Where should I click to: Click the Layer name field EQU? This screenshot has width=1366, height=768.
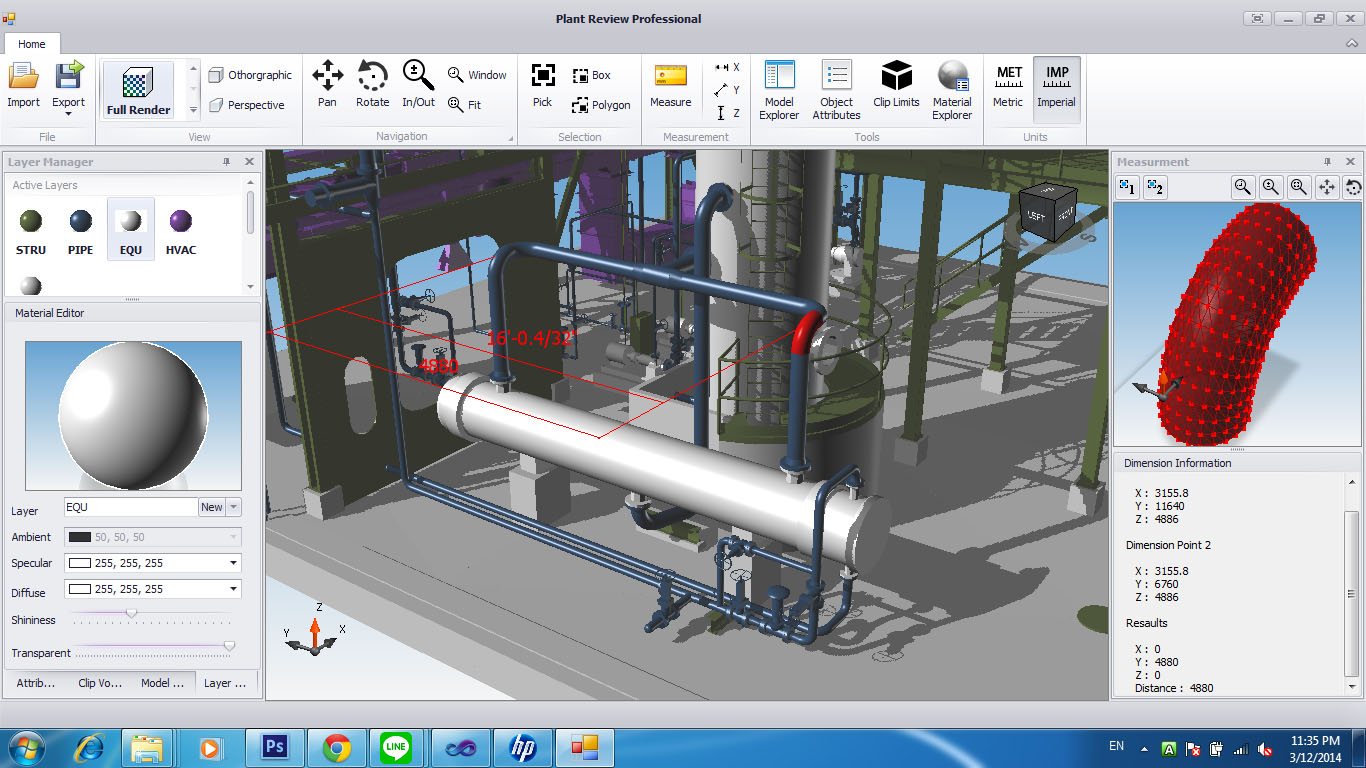pos(130,507)
